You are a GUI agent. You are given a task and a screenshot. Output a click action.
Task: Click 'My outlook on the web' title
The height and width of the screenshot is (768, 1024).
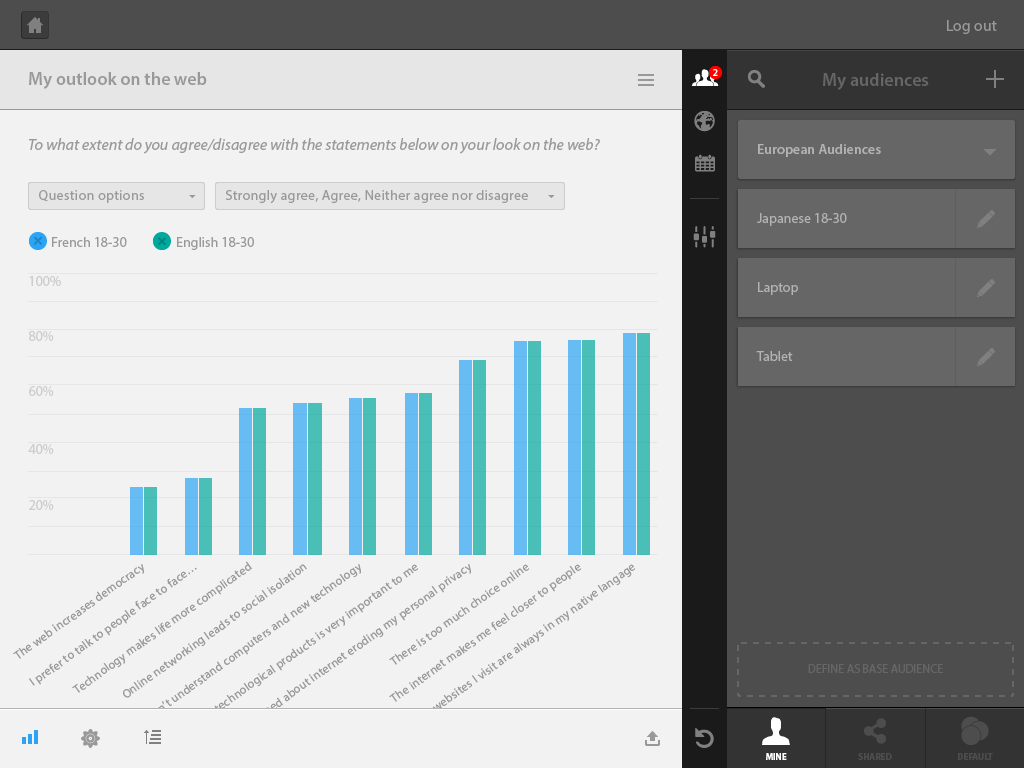118,79
